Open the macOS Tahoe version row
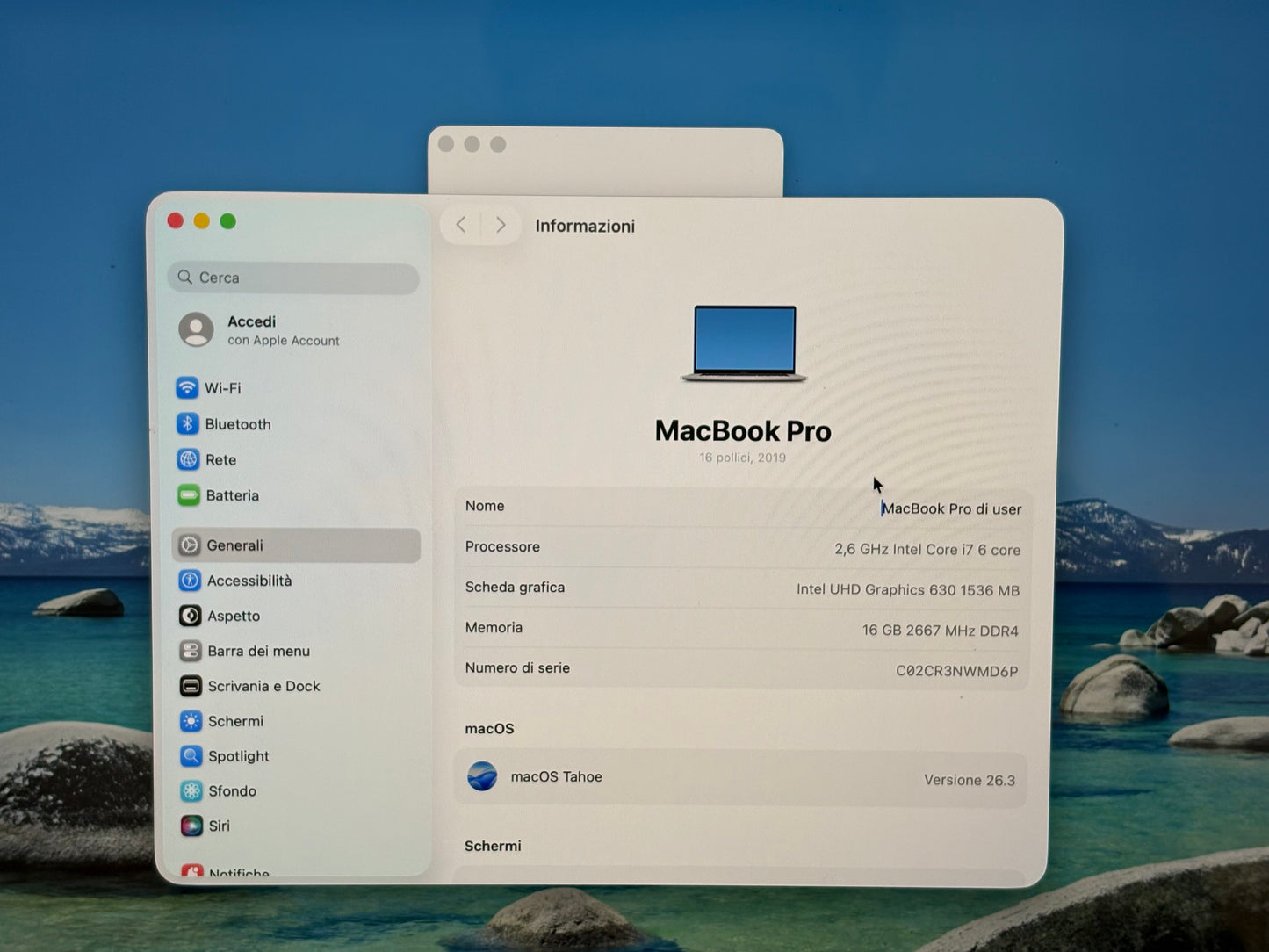Image resolution: width=1269 pixels, height=952 pixels. [740, 778]
